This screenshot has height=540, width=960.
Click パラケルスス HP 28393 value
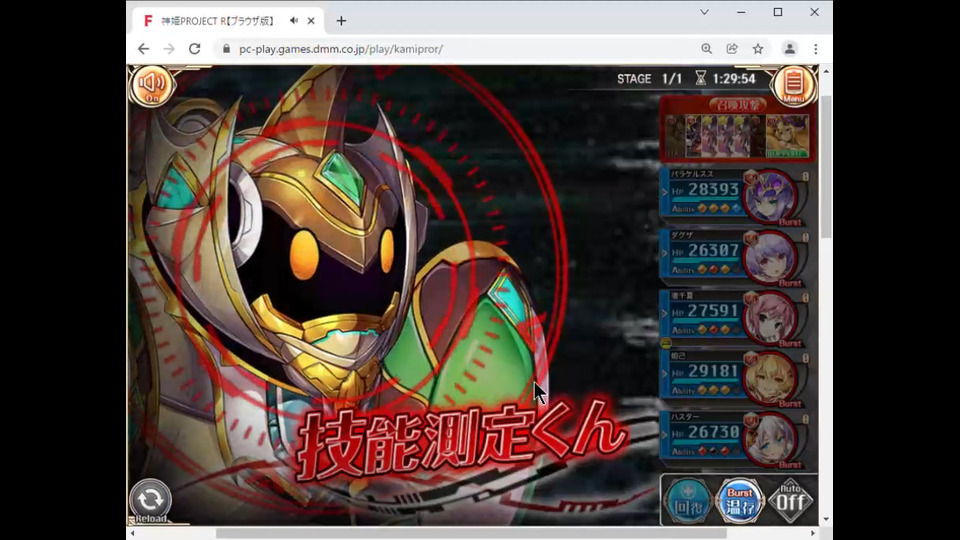pos(713,190)
